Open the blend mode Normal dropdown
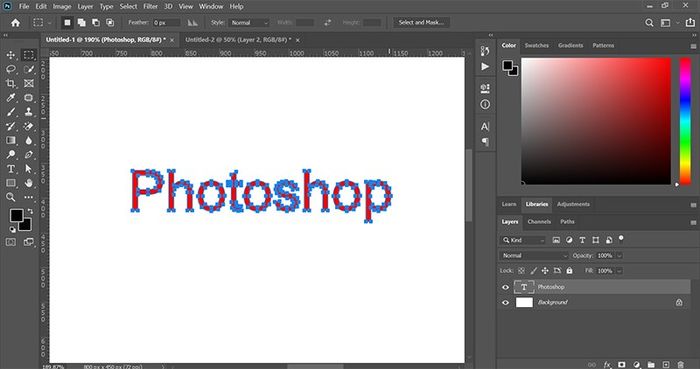This screenshot has height=369, width=700. click(x=534, y=256)
